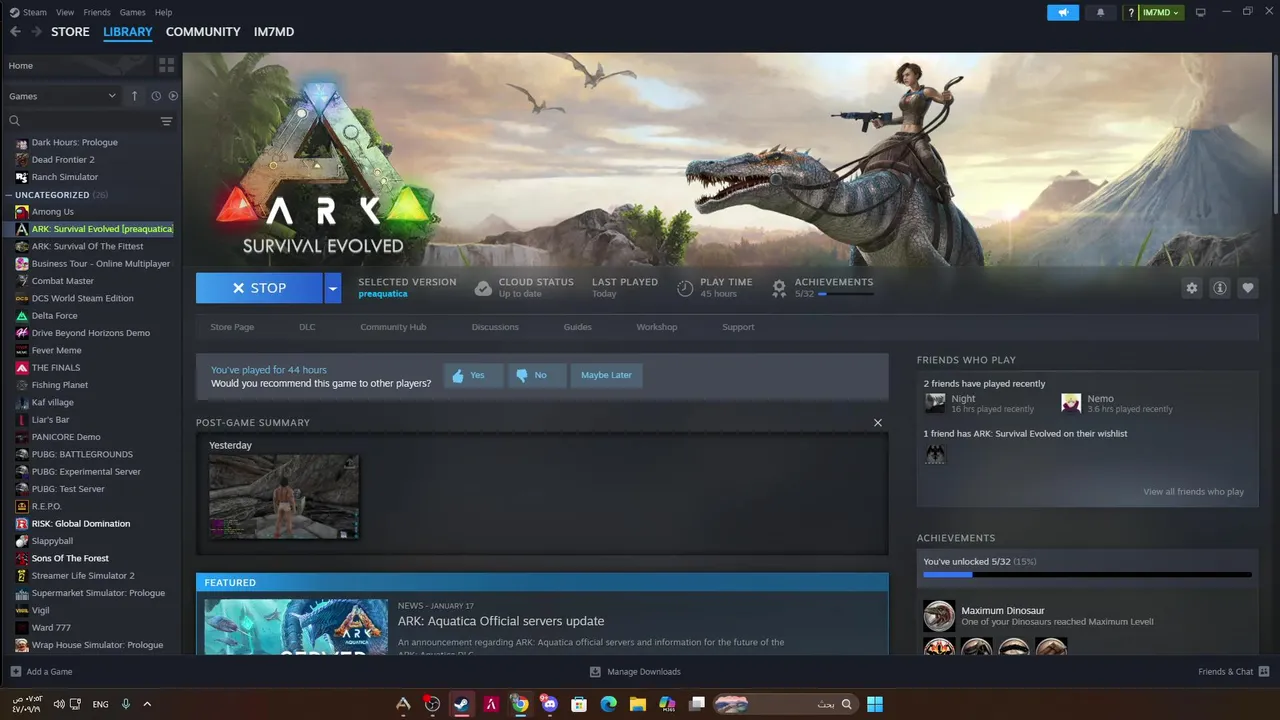Viewport: 1280px width, 720px height.
Task: Switch to the STORE section
Action: (70, 32)
